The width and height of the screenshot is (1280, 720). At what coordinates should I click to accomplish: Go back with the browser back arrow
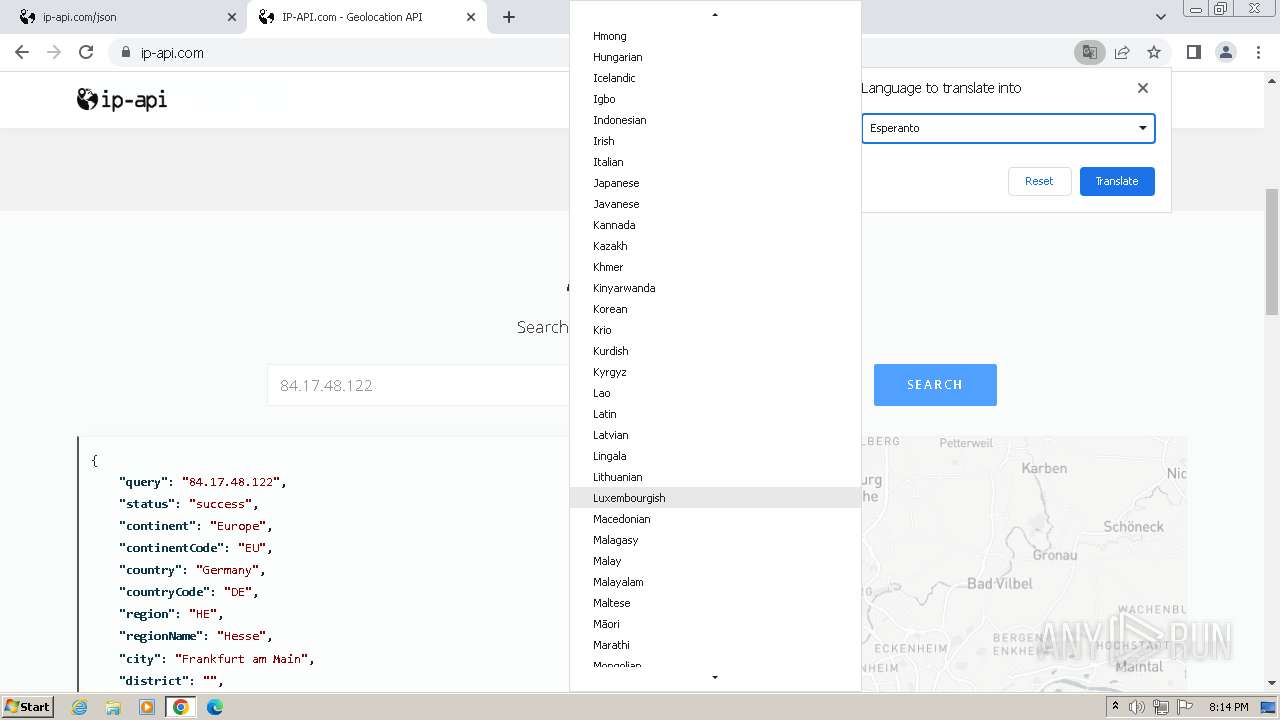22,53
